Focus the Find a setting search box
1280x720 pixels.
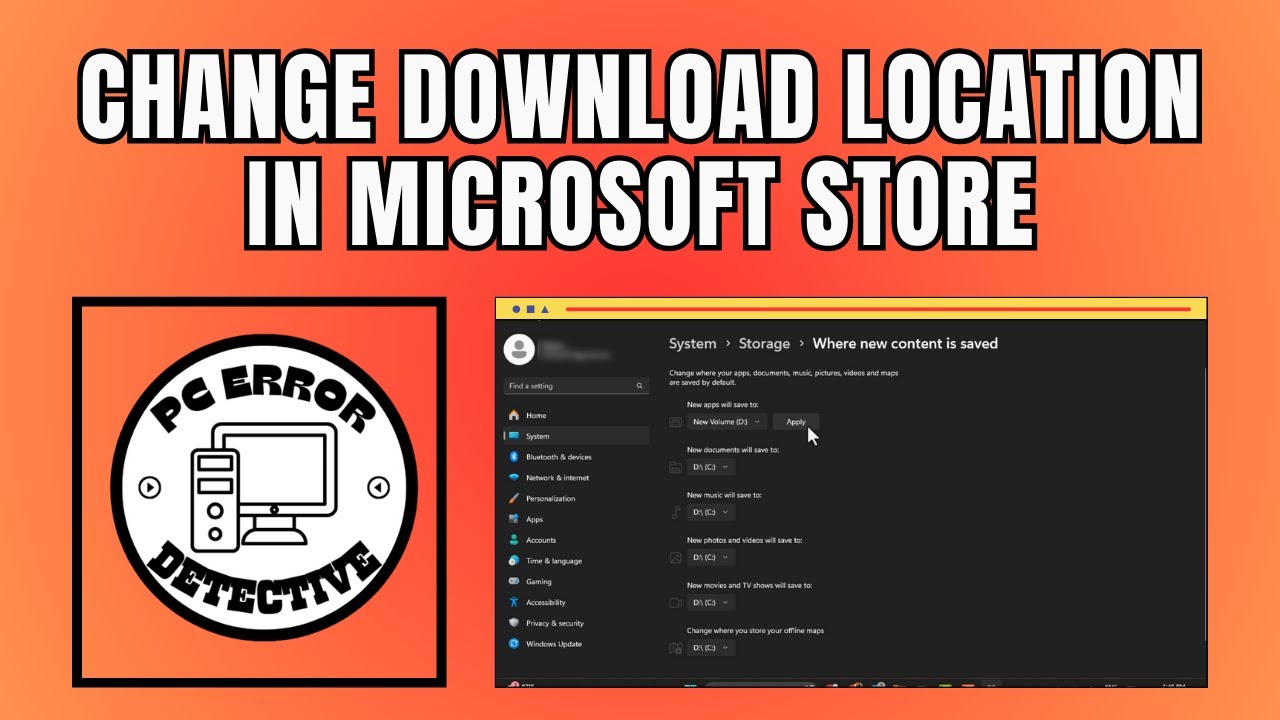[x=576, y=386]
